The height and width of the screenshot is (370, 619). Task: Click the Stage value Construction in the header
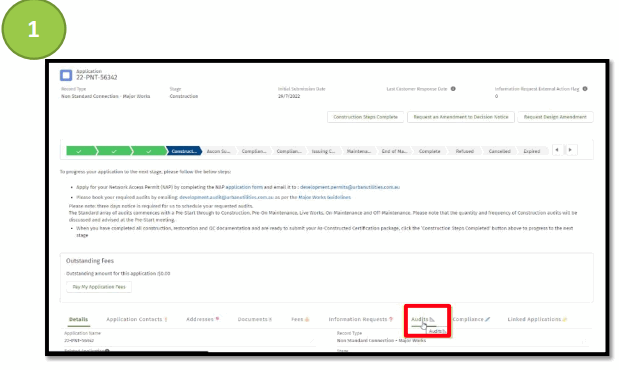pyautogui.click(x=184, y=96)
